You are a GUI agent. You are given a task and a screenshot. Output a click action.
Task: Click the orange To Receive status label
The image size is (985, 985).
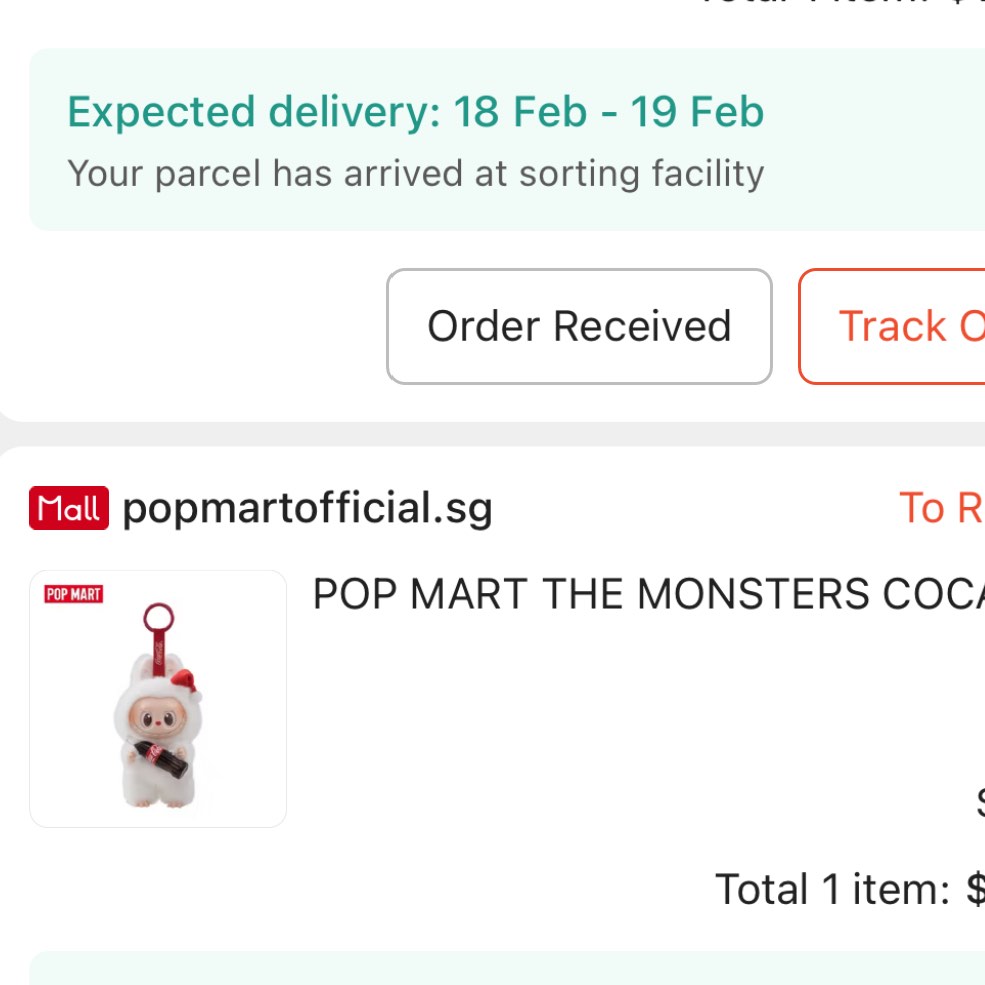[x=941, y=508]
